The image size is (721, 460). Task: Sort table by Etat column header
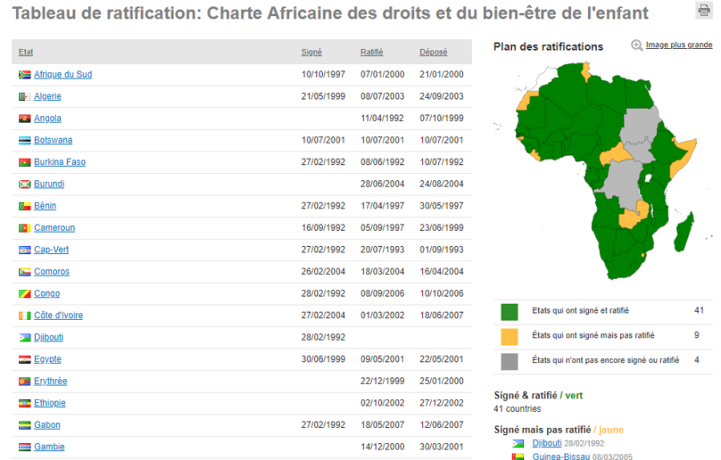(x=25, y=52)
